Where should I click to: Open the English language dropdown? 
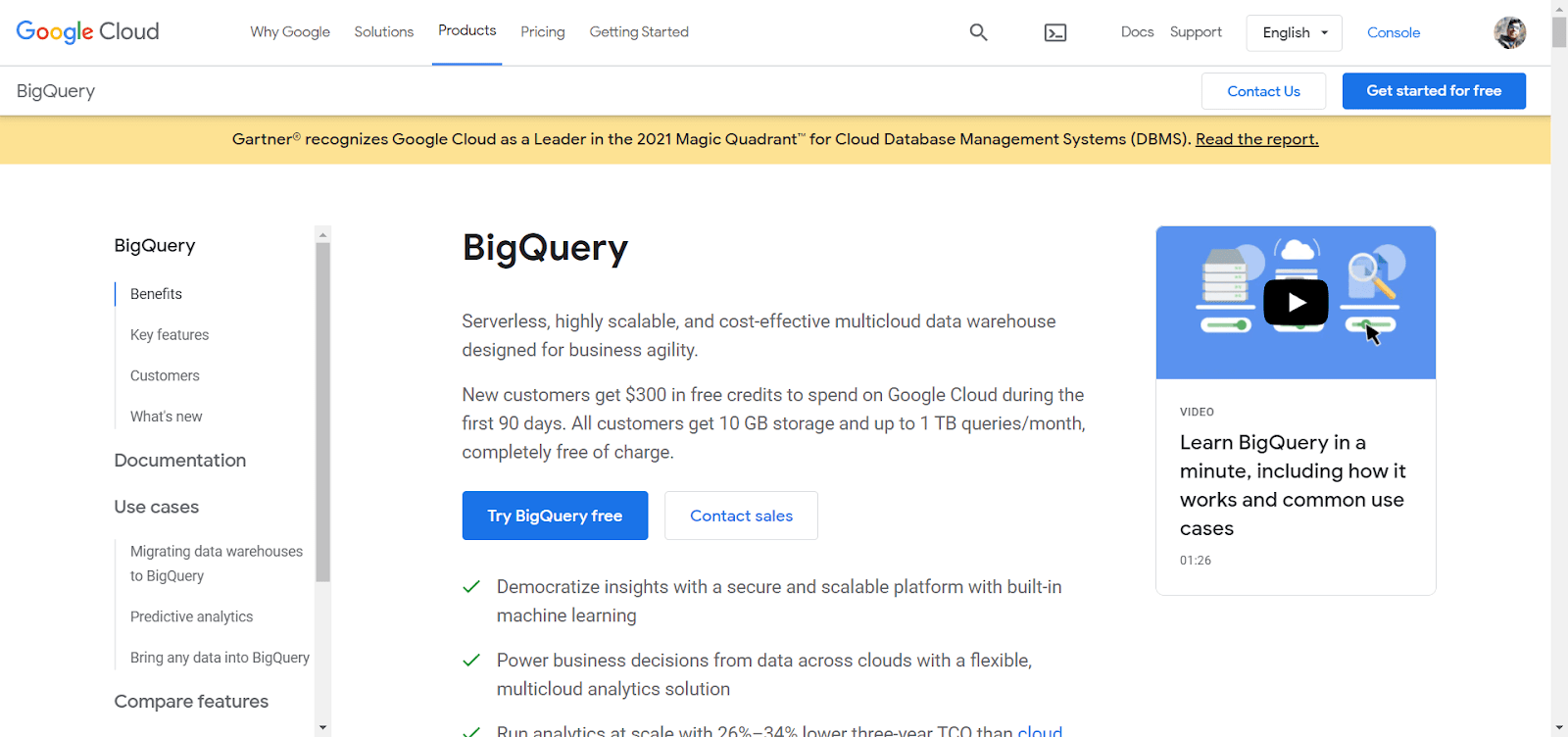[x=1294, y=32]
